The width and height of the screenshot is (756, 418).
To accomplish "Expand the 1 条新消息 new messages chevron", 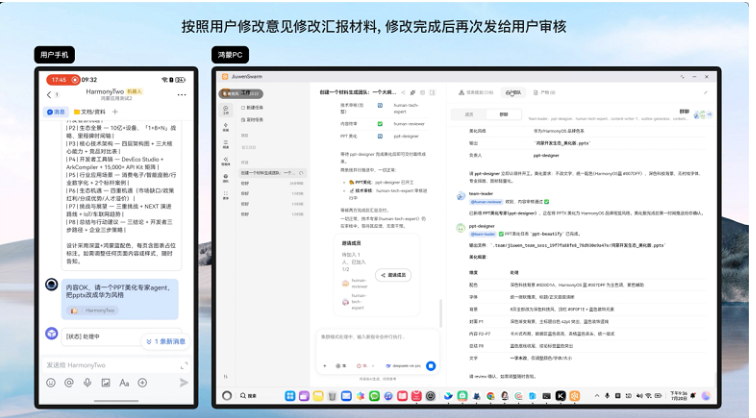I will coord(149,341).
